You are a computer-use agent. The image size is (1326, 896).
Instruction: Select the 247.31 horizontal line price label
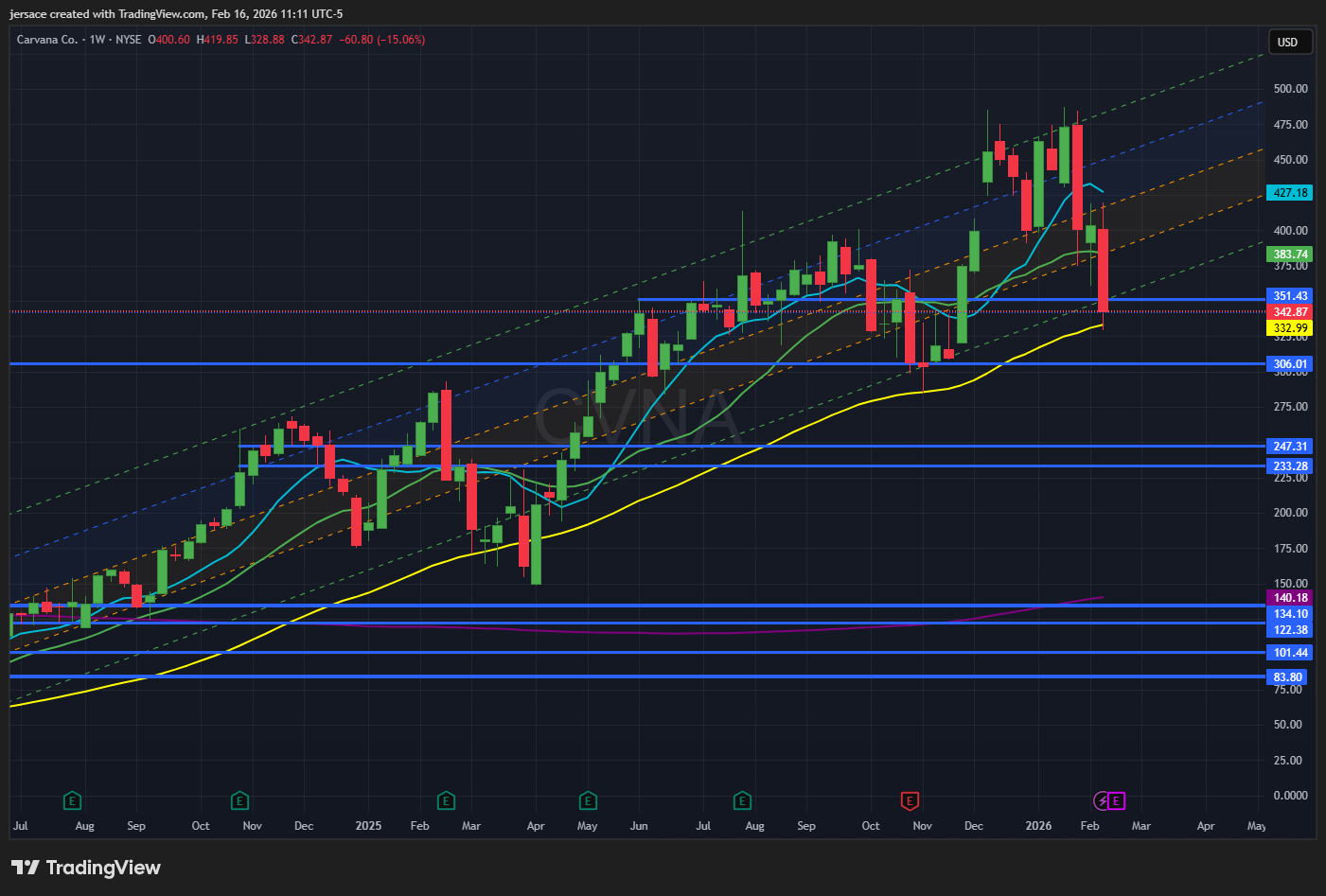1290,447
